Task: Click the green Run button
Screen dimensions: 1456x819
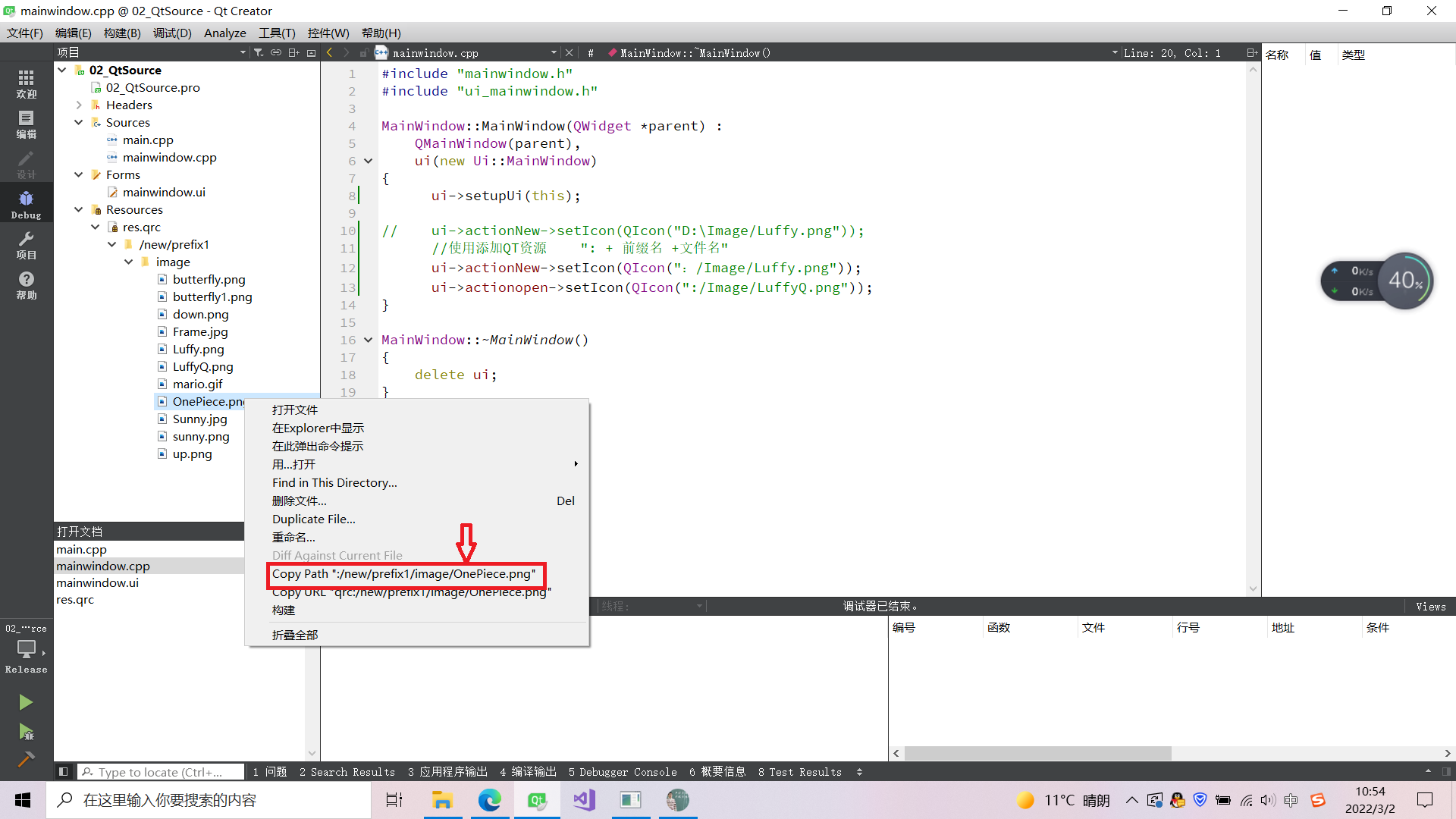Action: pos(26,702)
